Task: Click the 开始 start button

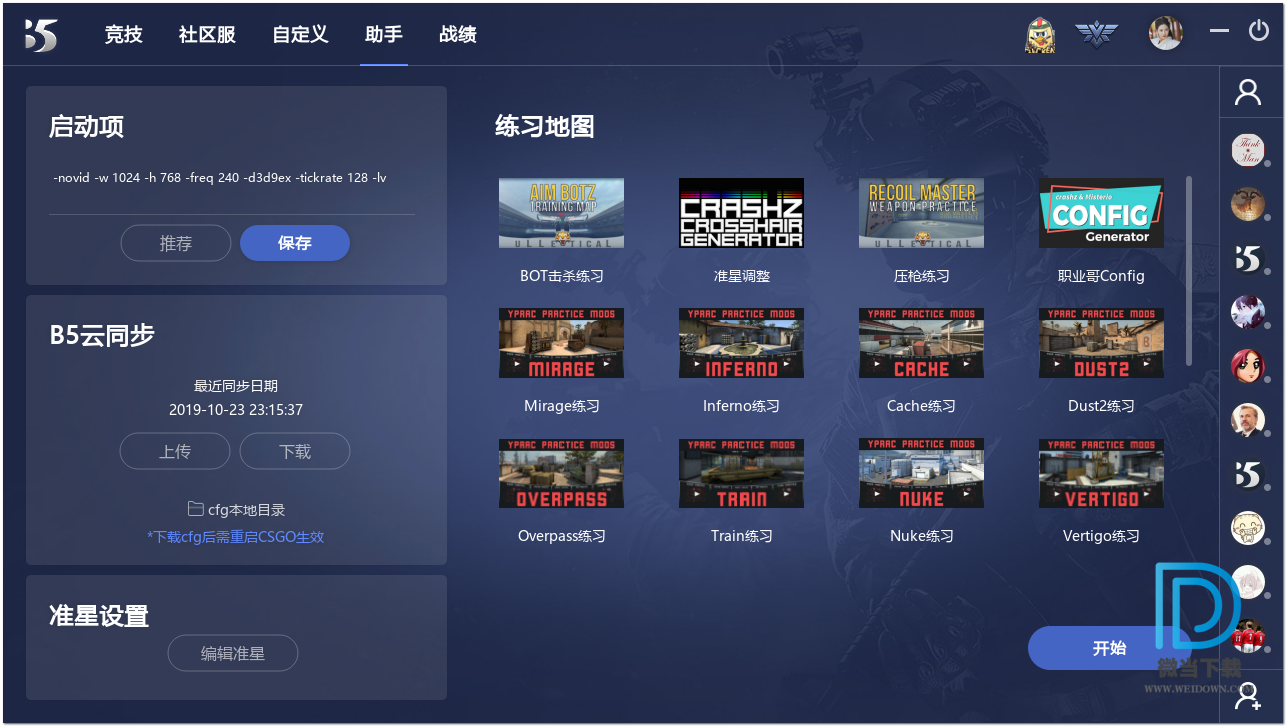Action: [x=1109, y=648]
